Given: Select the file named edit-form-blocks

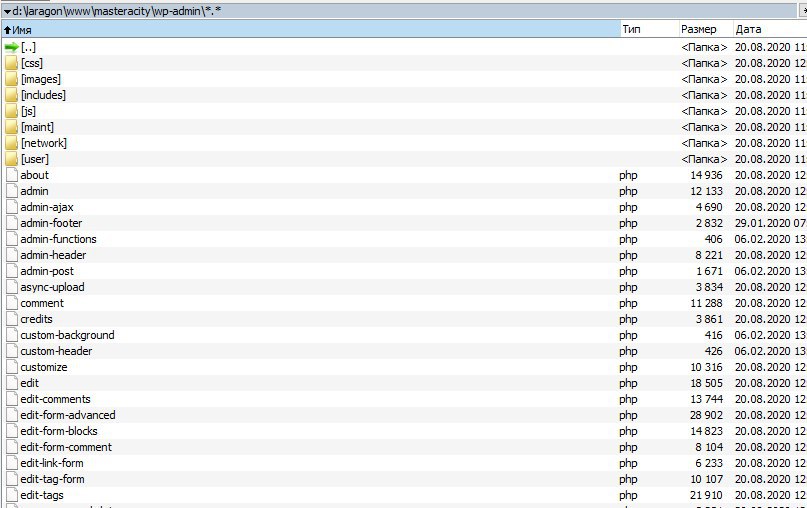Looking at the screenshot, I should 59,431.
